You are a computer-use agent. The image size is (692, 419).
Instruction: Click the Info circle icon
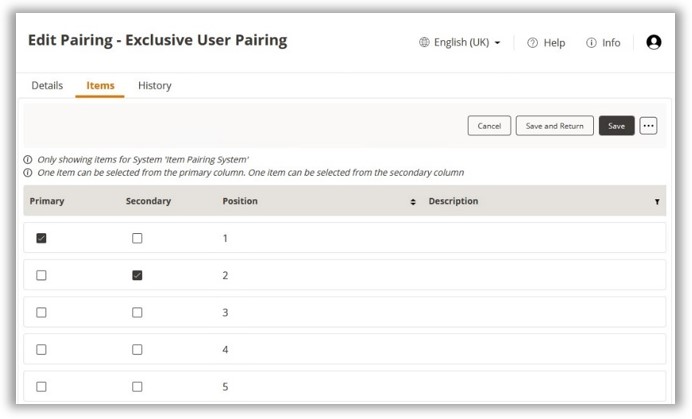pyautogui.click(x=591, y=43)
